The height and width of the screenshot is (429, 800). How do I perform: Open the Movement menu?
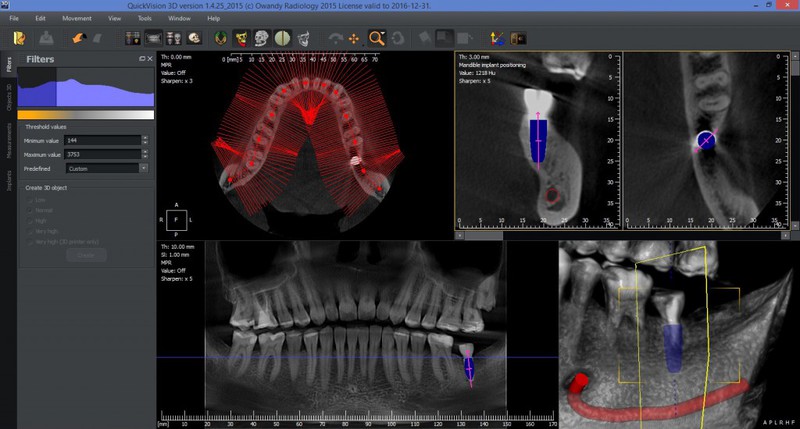click(76, 18)
